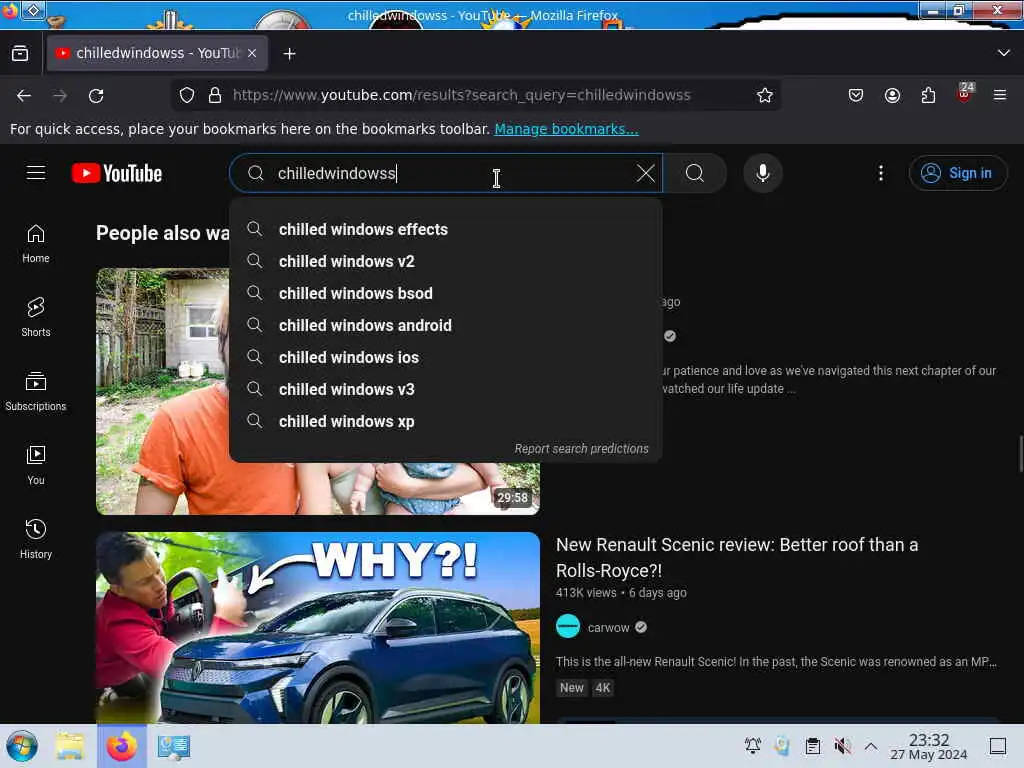
Task: Click 'Manage bookmarks...' link
Action: click(566, 129)
